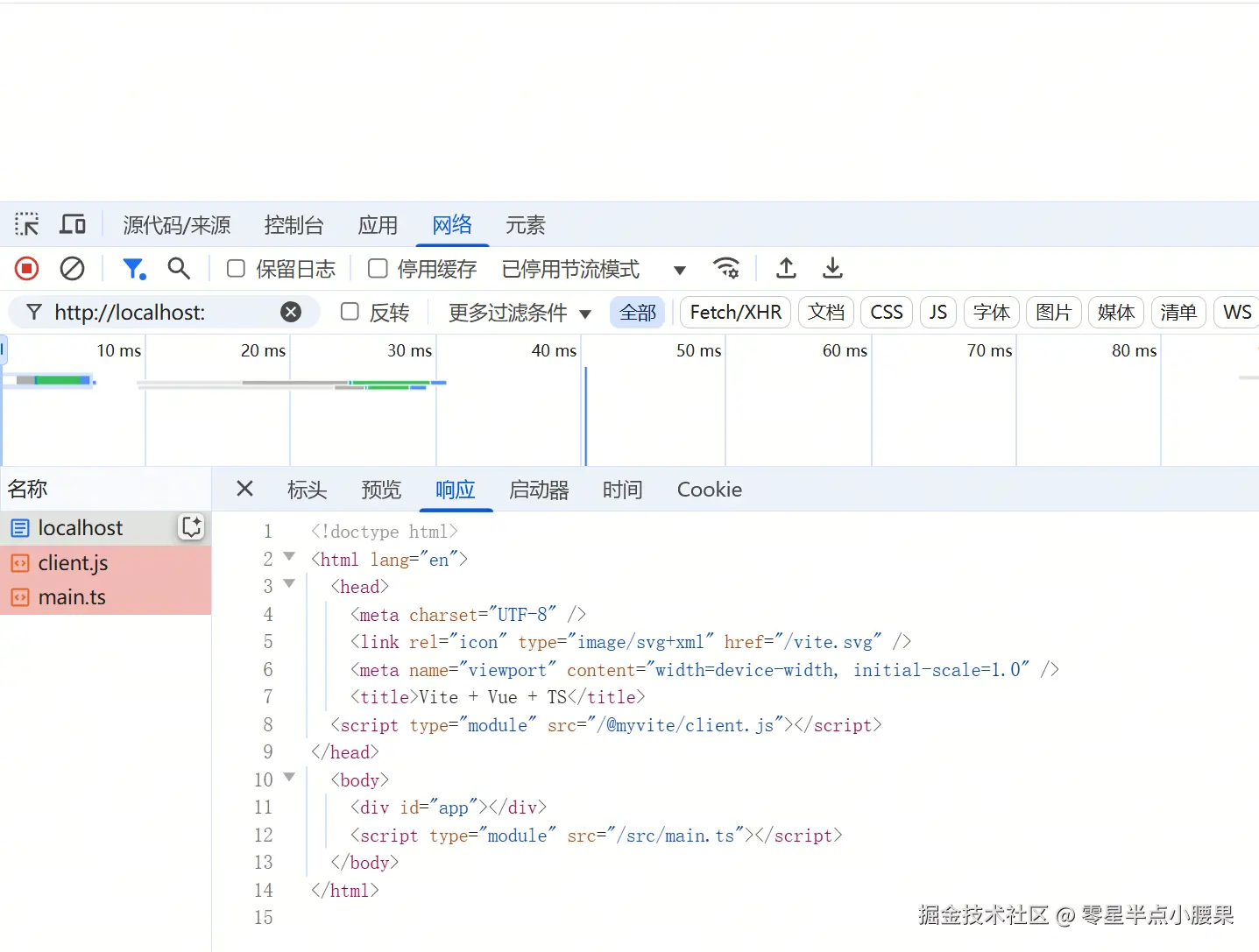Tick the 反转 checkbox
The height and width of the screenshot is (952, 1259).
click(x=350, y=312)
